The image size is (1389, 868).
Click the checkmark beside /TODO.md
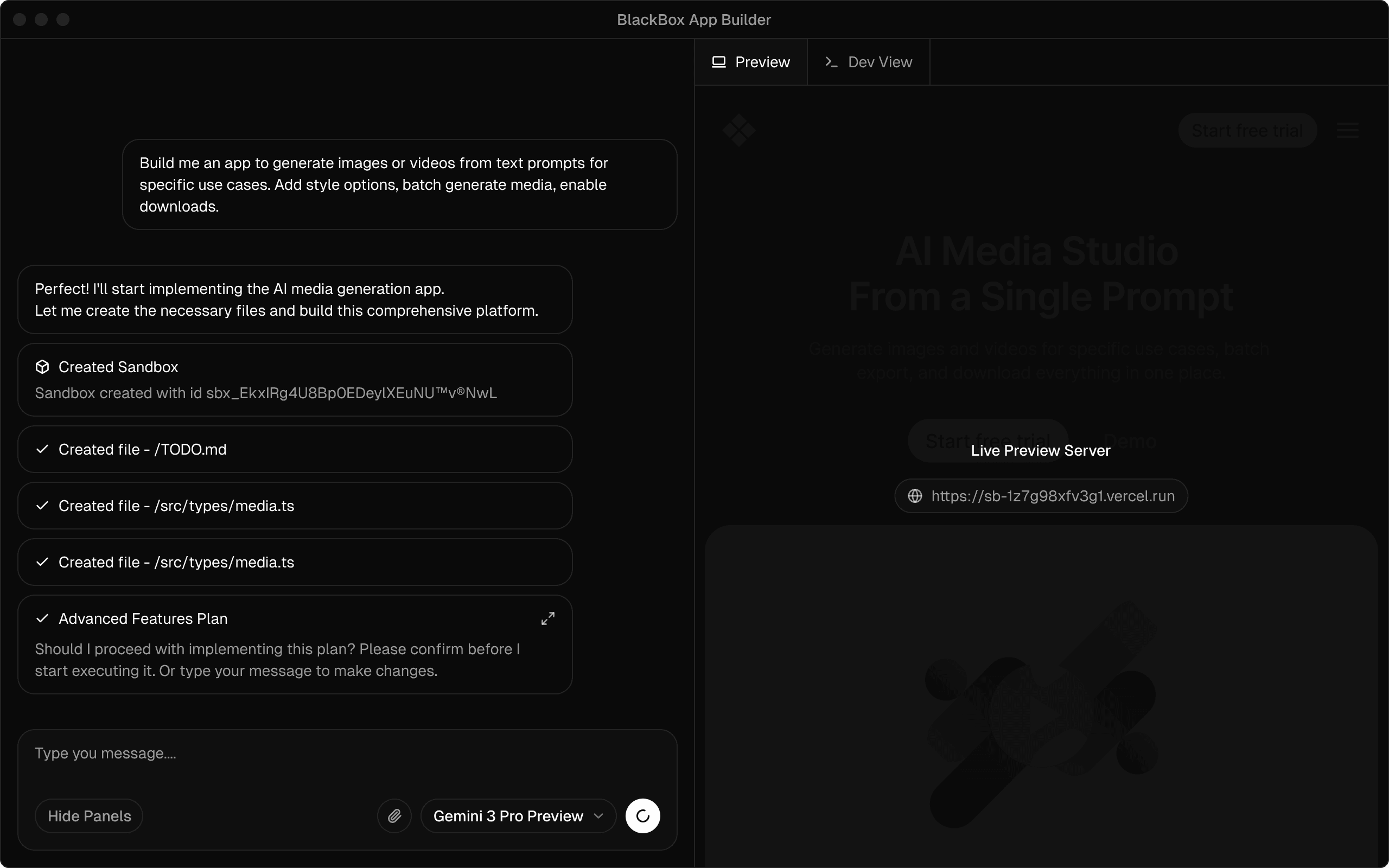(42, 450)
